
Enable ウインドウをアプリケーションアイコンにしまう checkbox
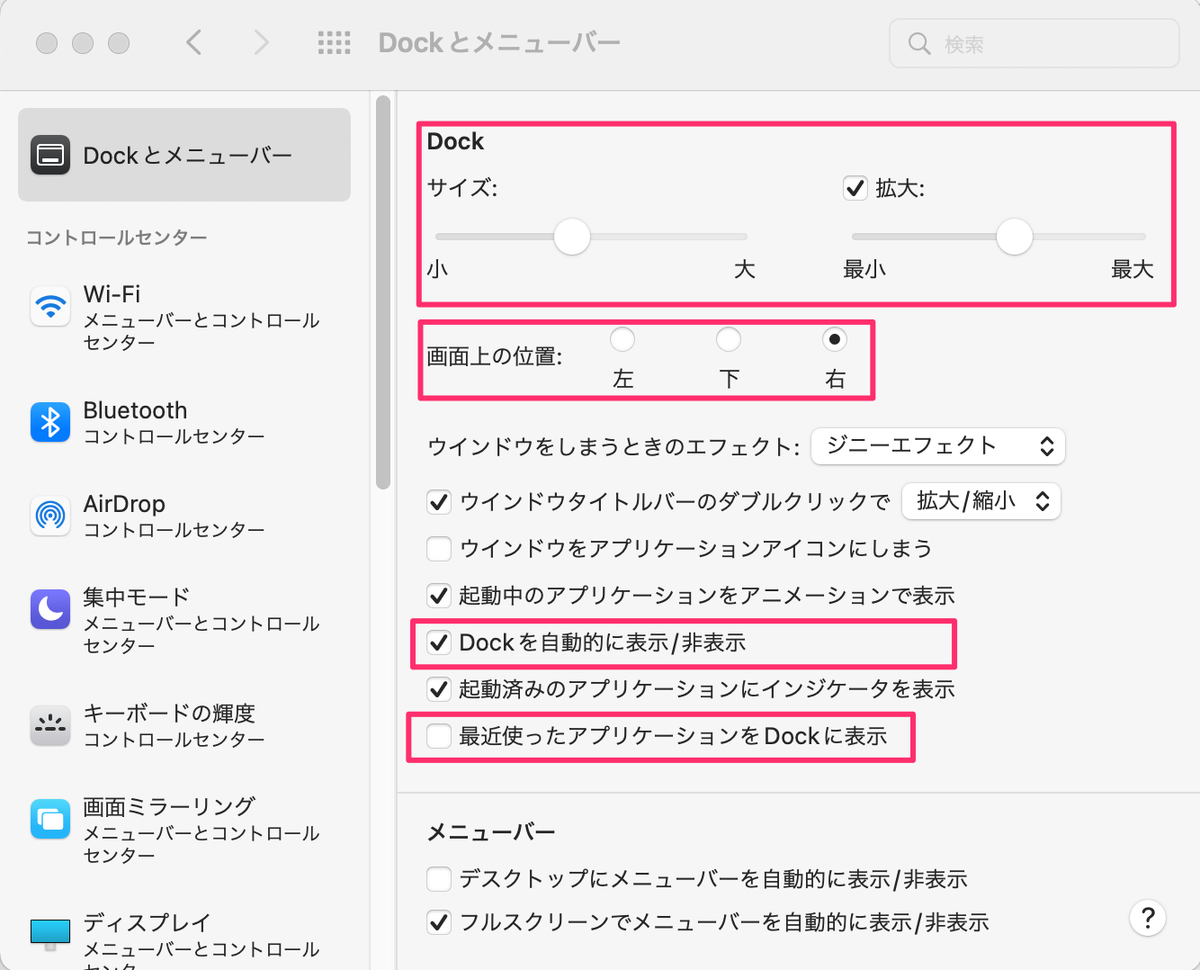coord(439,548)
